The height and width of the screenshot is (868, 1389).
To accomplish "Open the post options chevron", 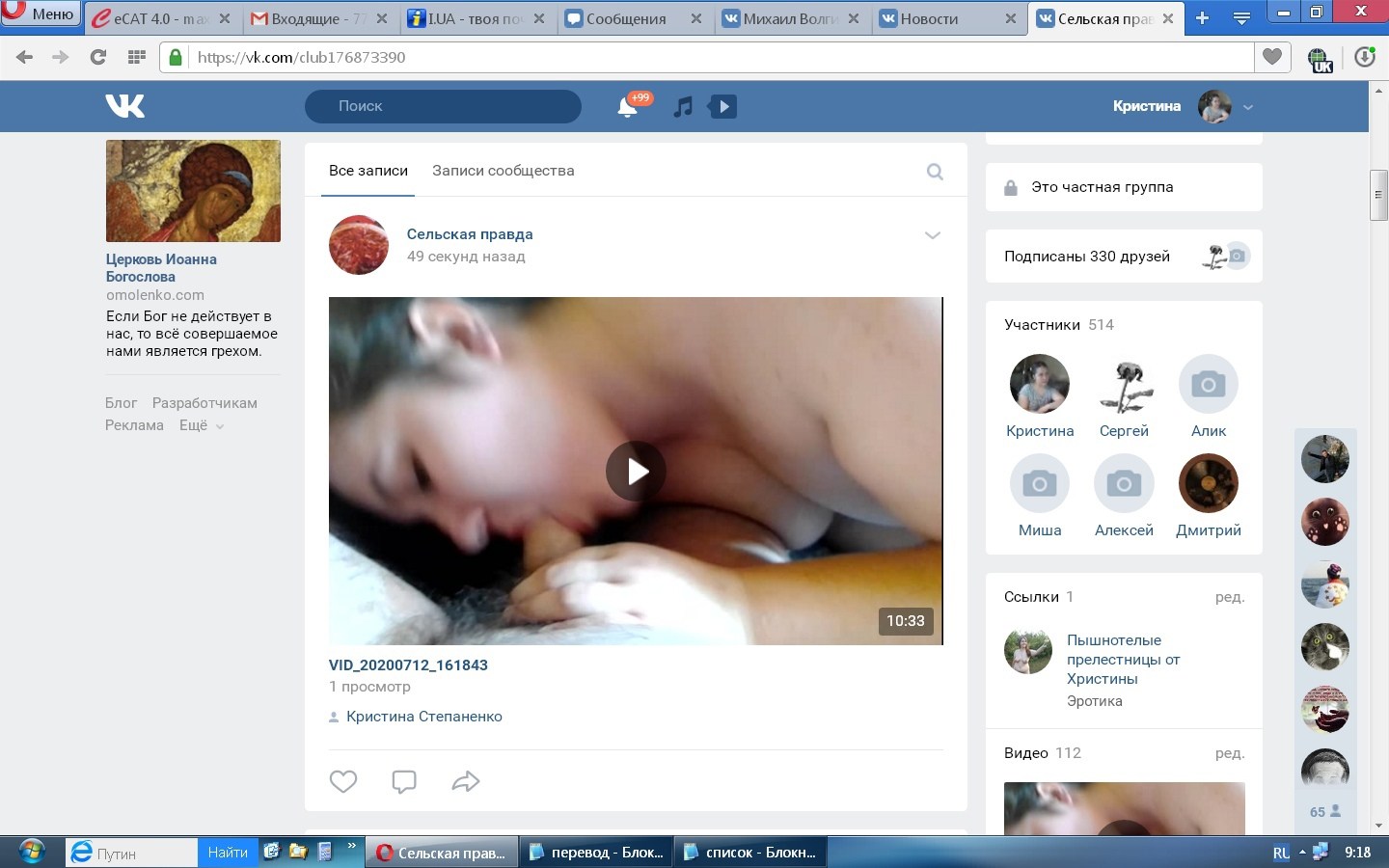I will click(x=932, y=235).
